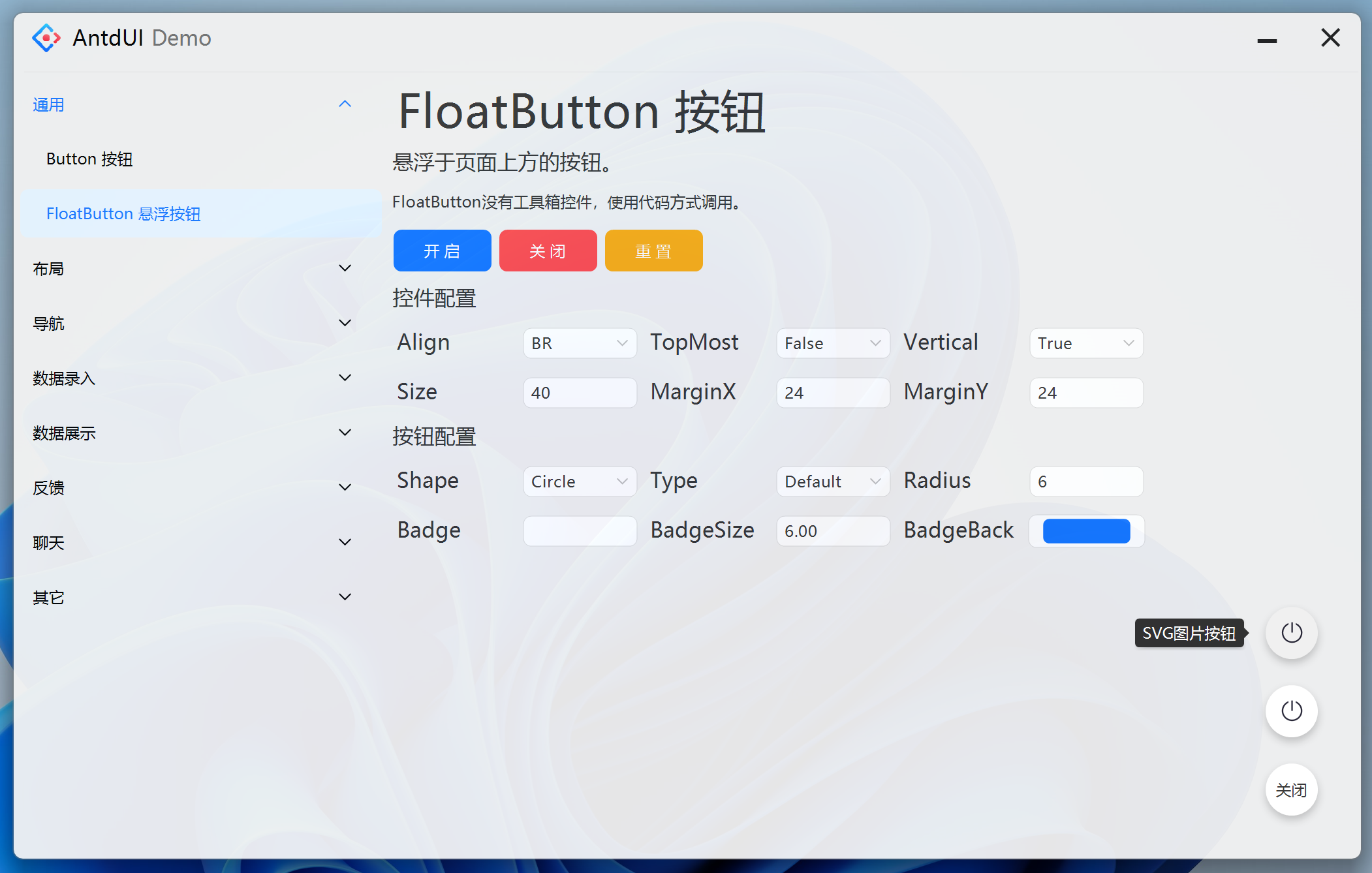1372x873 pixels.
Task: Open the Vertical dropdown set to True
Action: pyautogui.click(x=1086, y=343)
